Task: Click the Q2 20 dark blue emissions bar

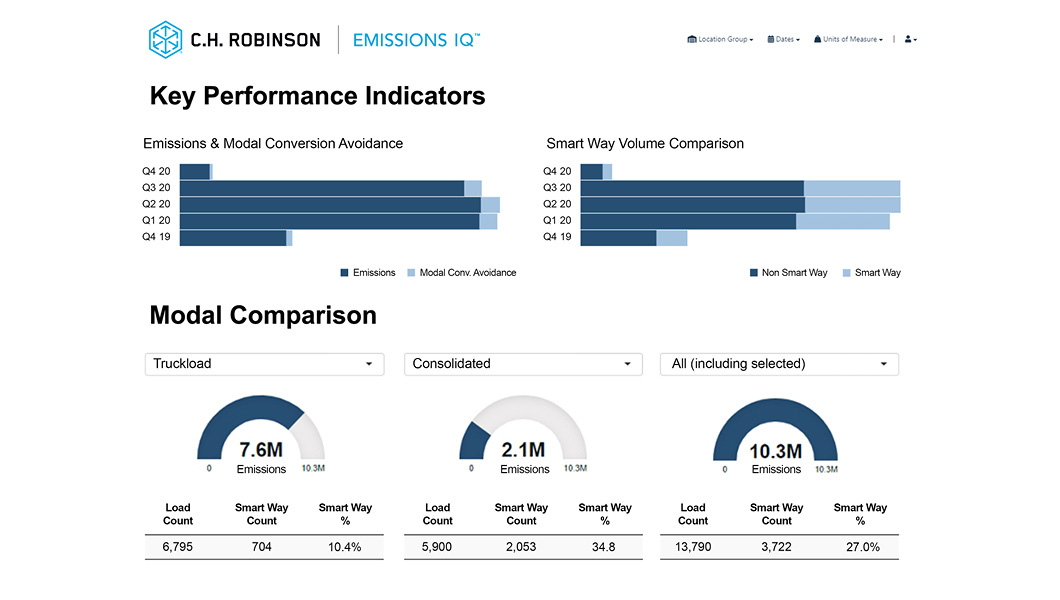Action: pyautogui.click(x=330, y=204)
